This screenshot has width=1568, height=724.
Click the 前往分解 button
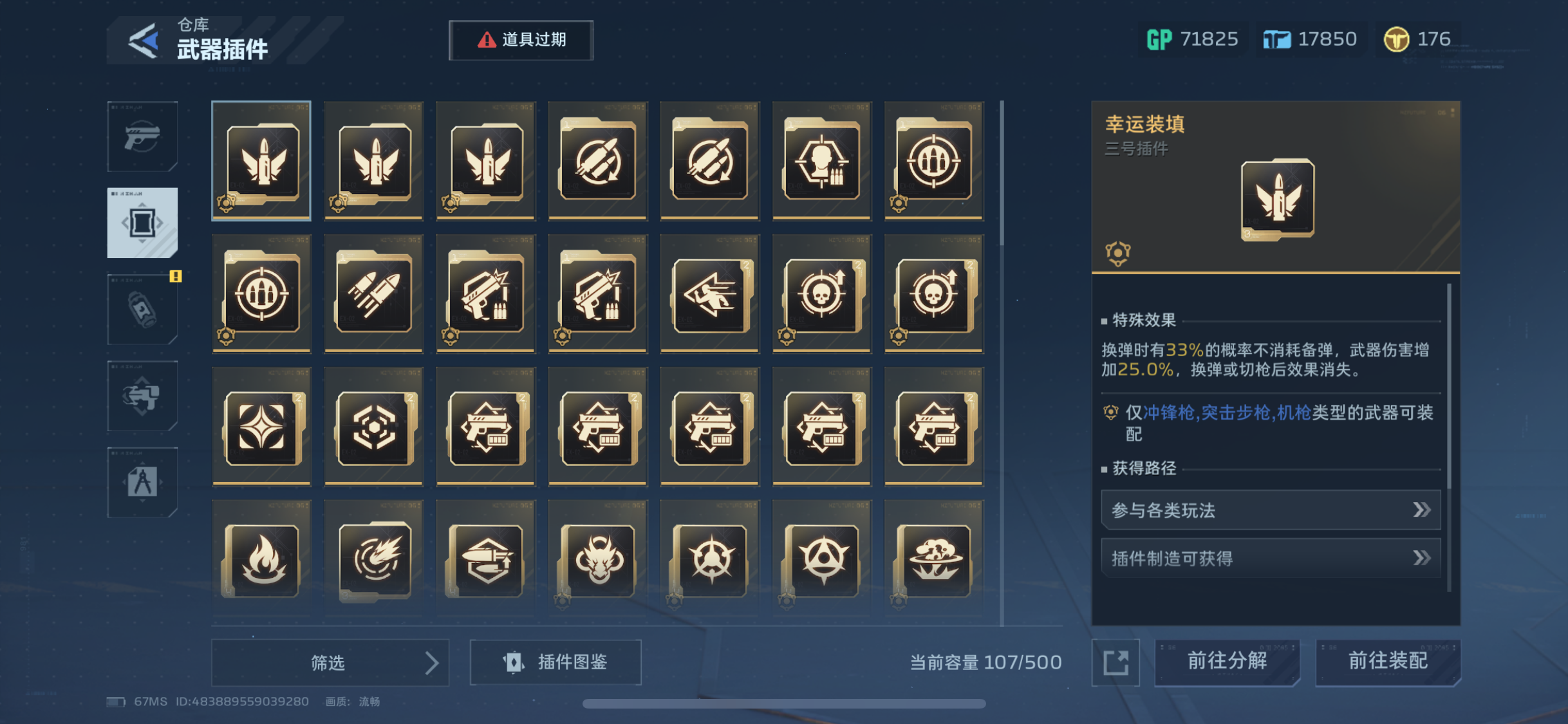(x=1227, y=662)
